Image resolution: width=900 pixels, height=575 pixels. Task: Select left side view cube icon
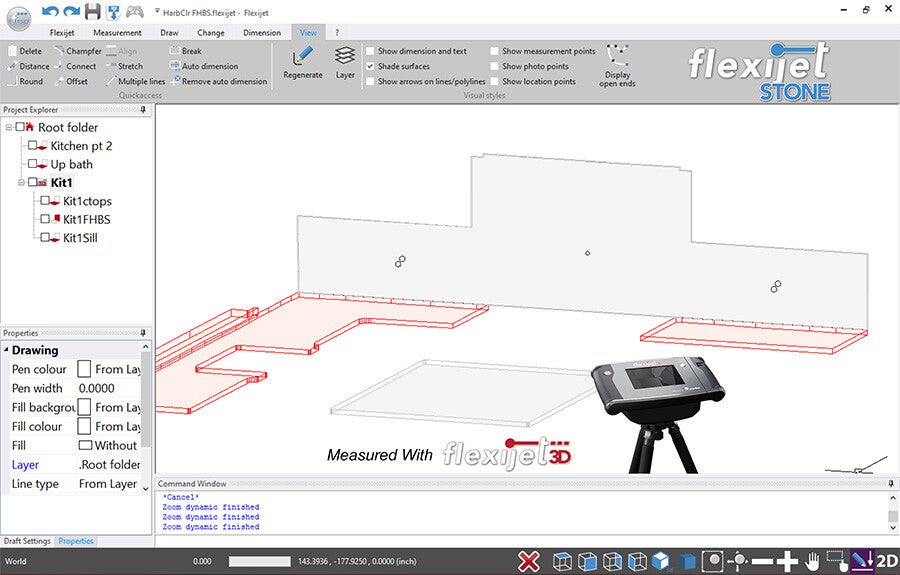click(638, 561)
